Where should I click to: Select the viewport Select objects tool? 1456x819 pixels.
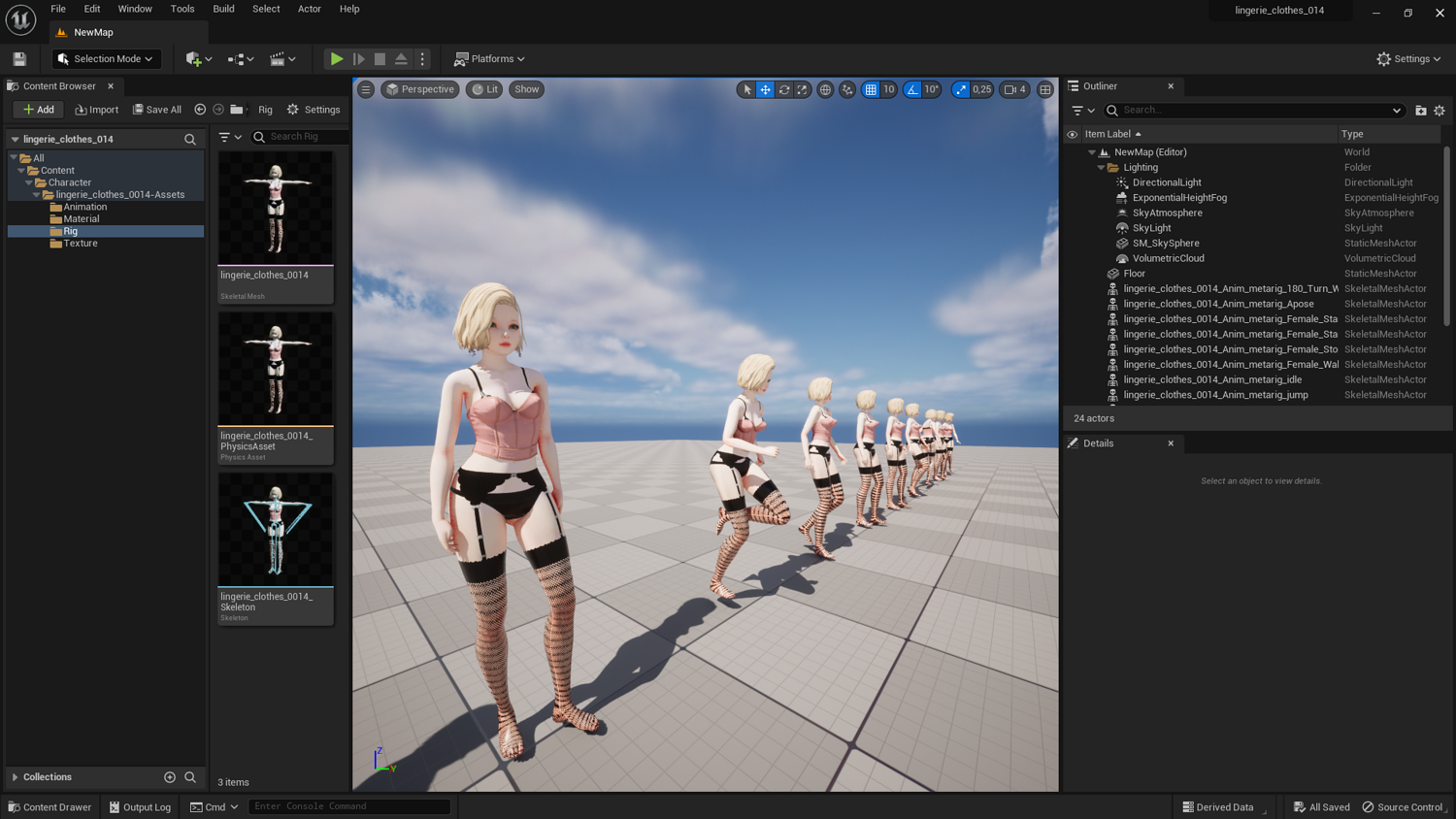click(746, 89)
